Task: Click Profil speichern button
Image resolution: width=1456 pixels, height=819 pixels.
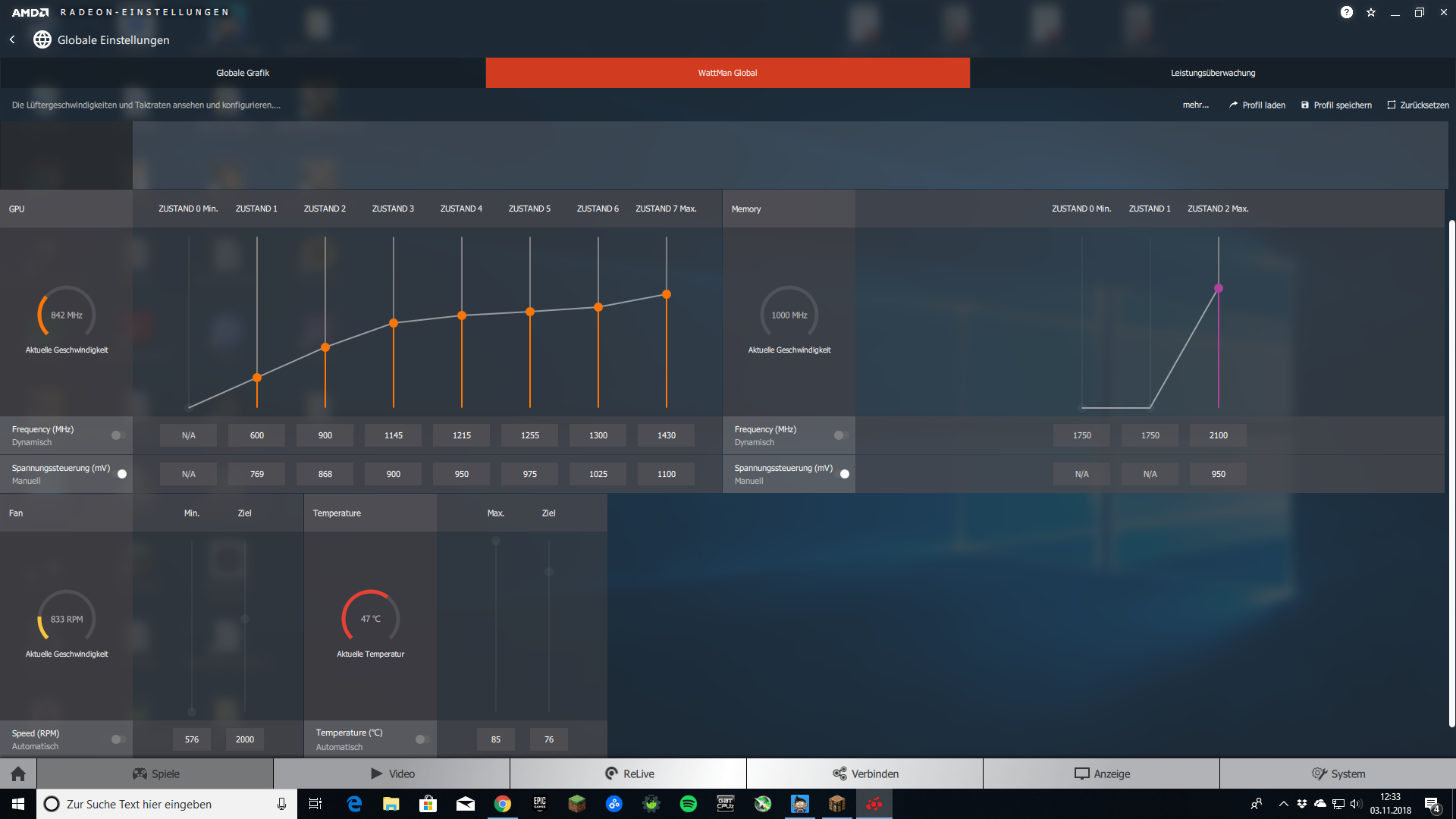Action: coord(1336,105)
